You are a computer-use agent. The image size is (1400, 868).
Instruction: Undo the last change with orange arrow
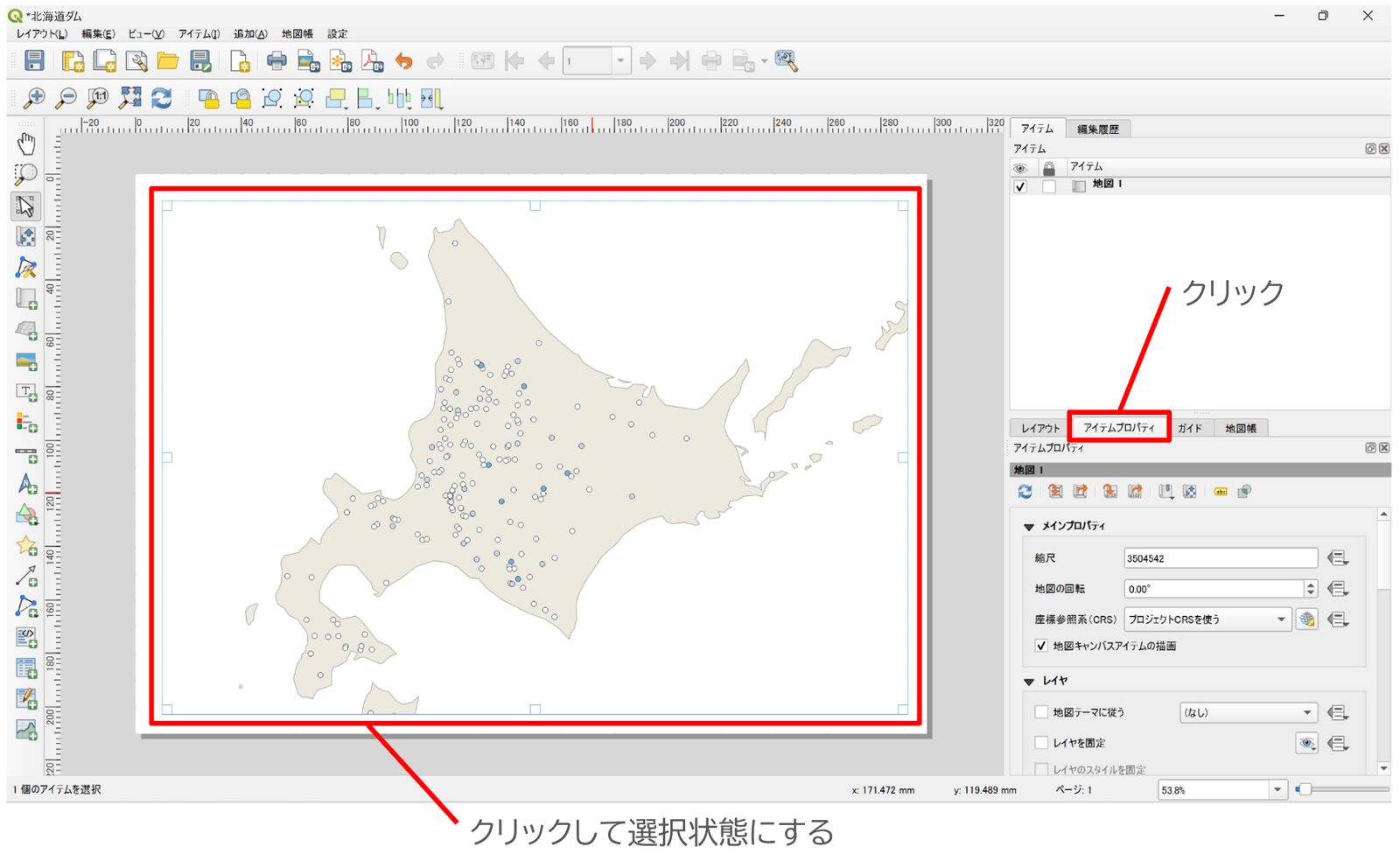403,60
